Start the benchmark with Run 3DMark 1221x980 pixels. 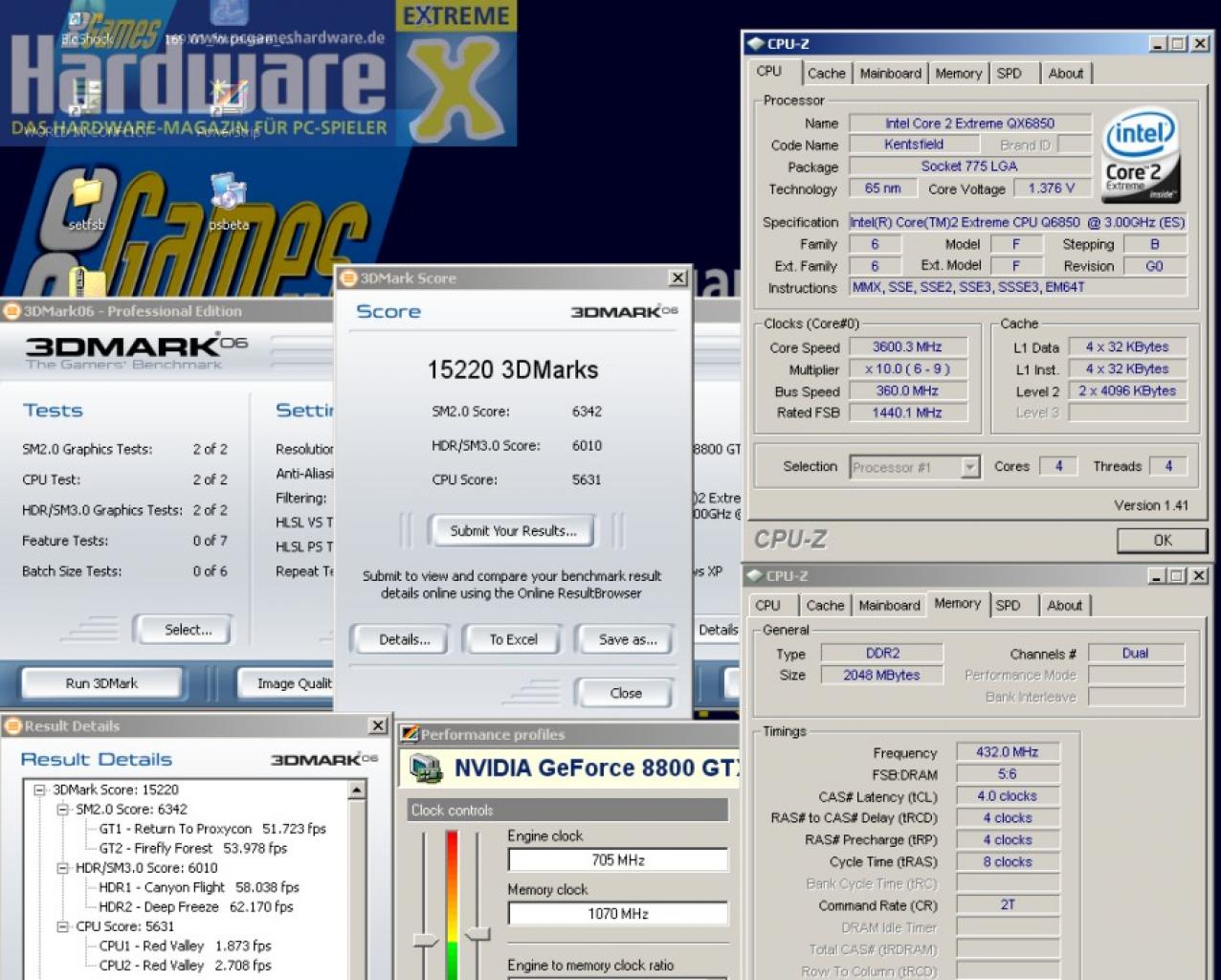(x=101, y=684)
